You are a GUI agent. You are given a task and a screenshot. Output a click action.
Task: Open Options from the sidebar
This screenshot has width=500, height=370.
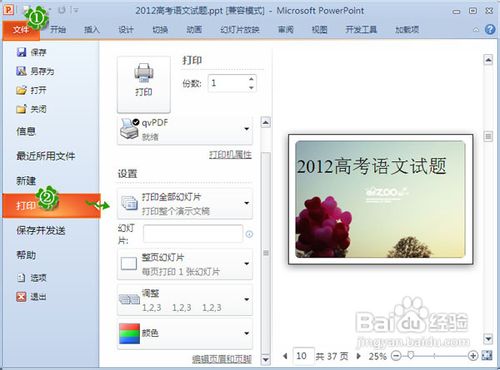(x=31, y=278)
